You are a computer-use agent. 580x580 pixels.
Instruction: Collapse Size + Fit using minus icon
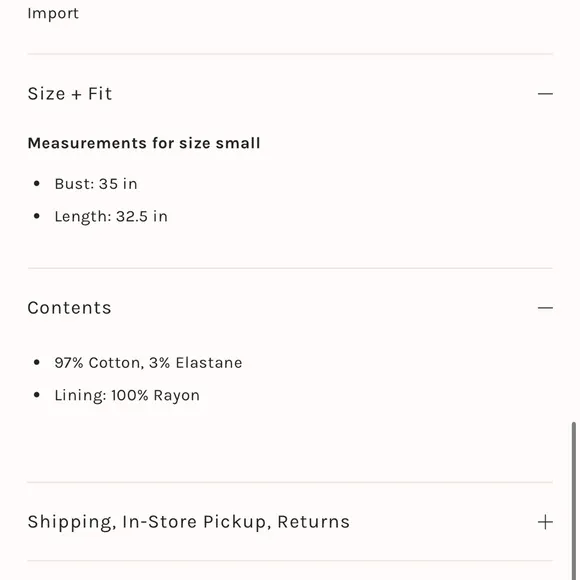tap(545, 94)
